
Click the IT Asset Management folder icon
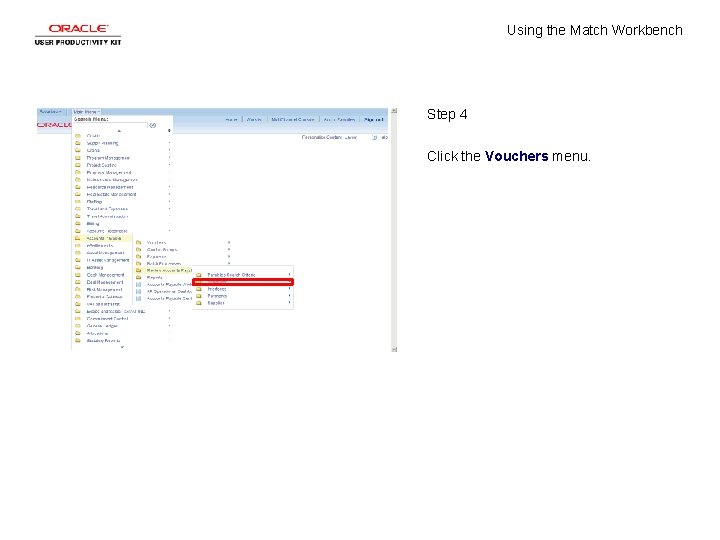coord(78,260)
